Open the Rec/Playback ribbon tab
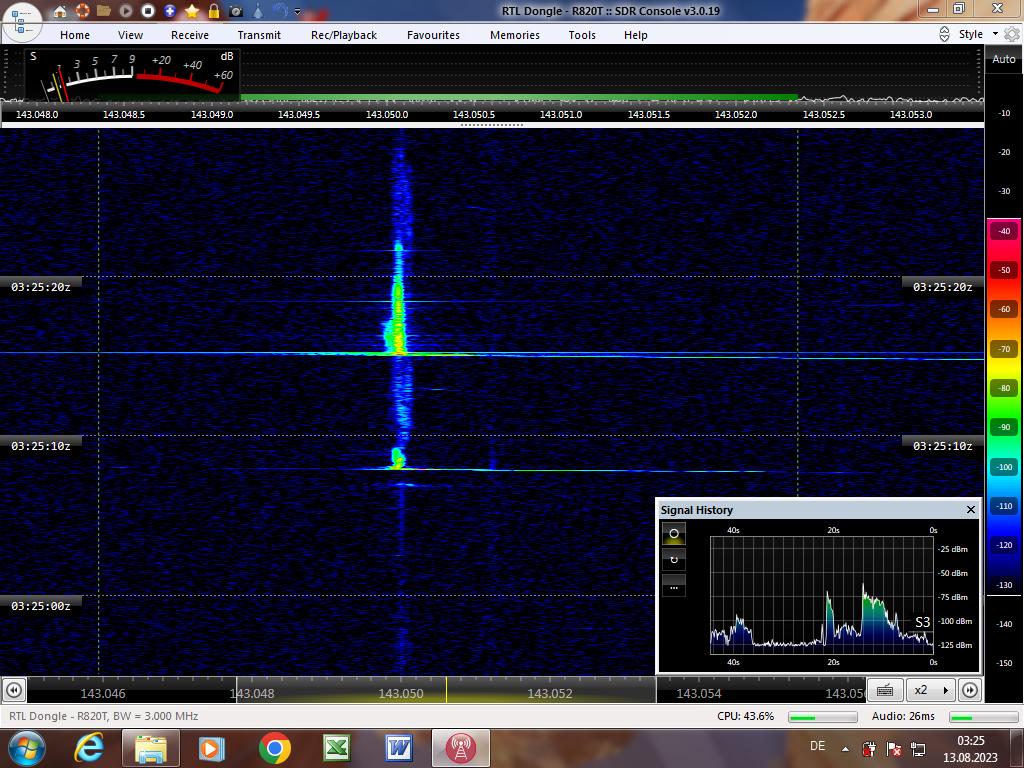Image resolution: width=1024 pixels, height=768 pixels. tap(344, 35)
